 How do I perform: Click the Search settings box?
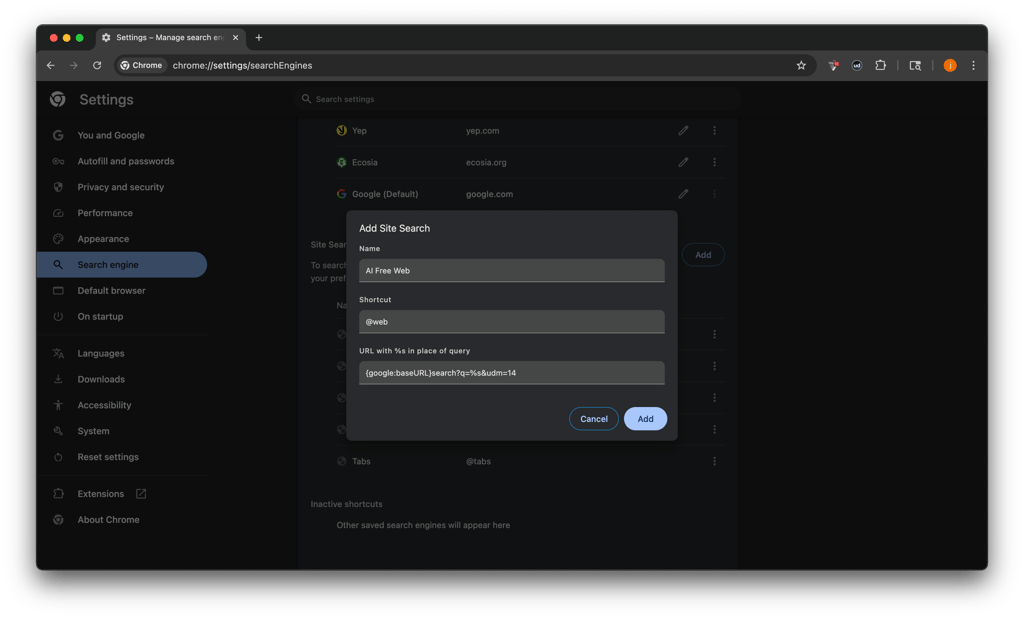pos(519,99)
